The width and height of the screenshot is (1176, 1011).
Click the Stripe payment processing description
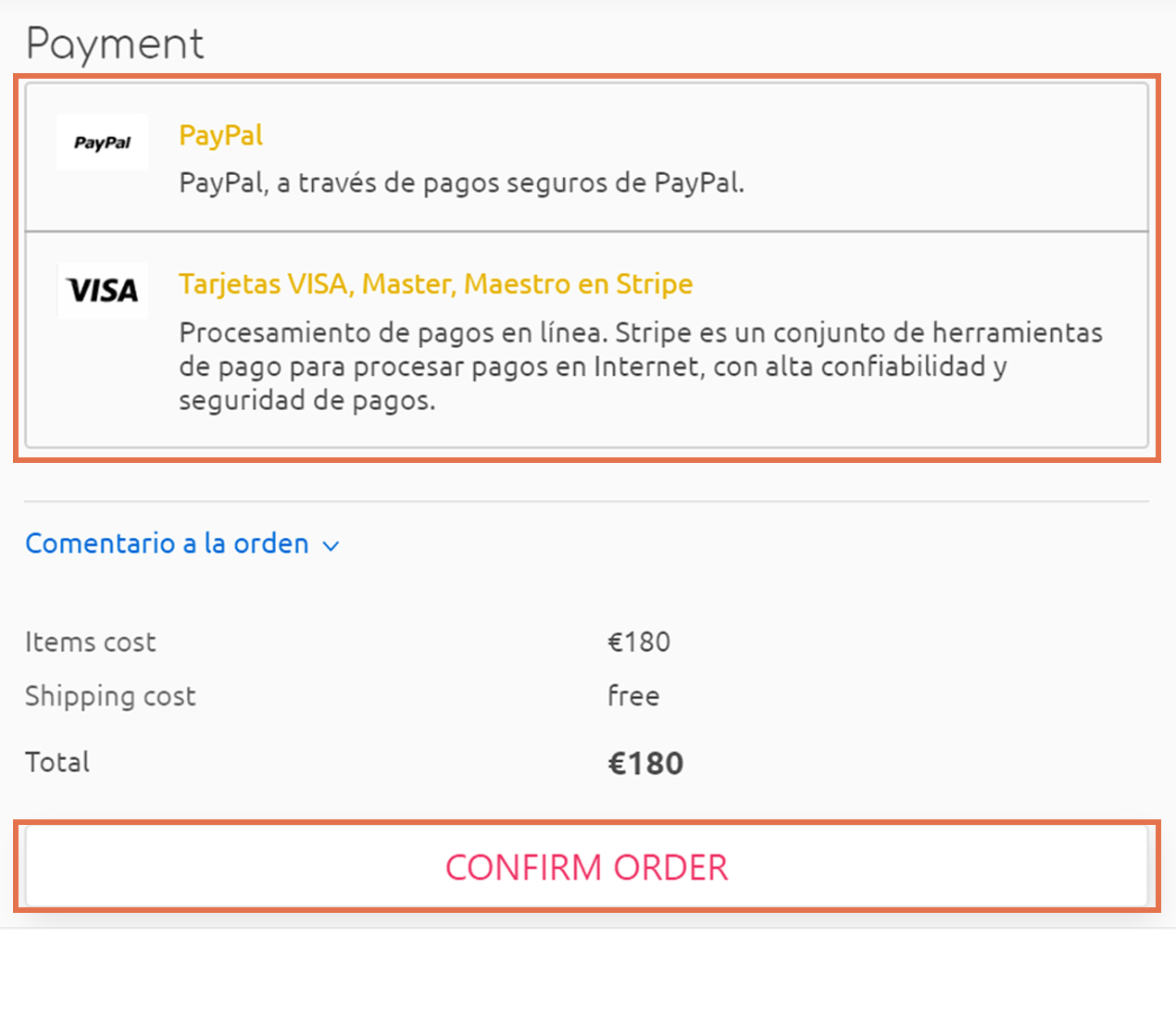640,367
